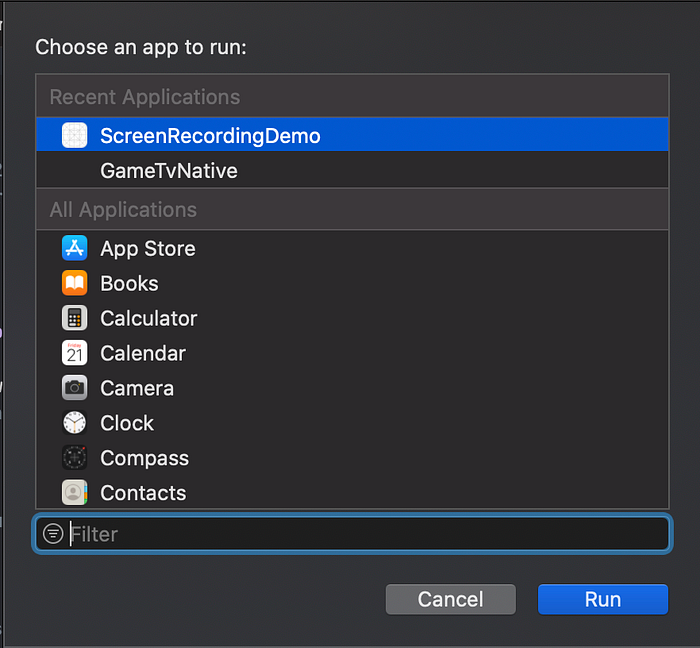Viewport: 700px width, 648px height.
Task: Click the Calendar icon showing 21
Action: [x=75, y=353]
